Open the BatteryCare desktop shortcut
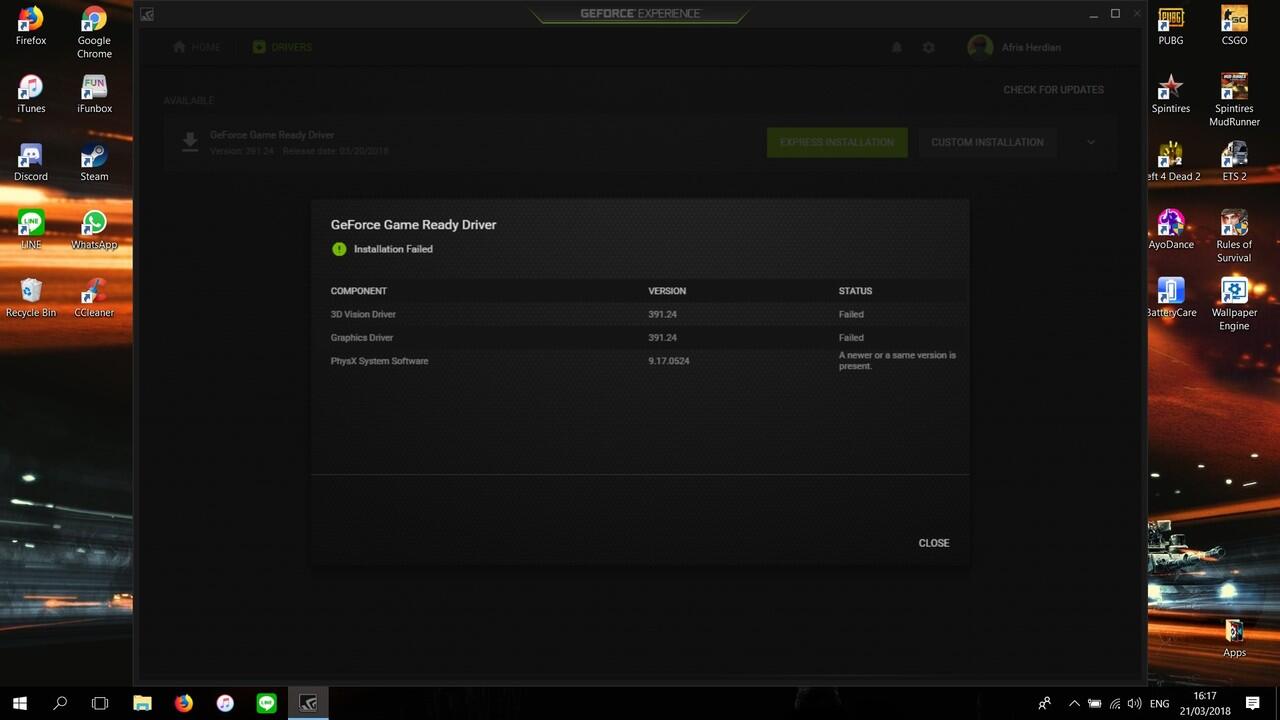The image size is (1280, 720). pos(1171,298)
